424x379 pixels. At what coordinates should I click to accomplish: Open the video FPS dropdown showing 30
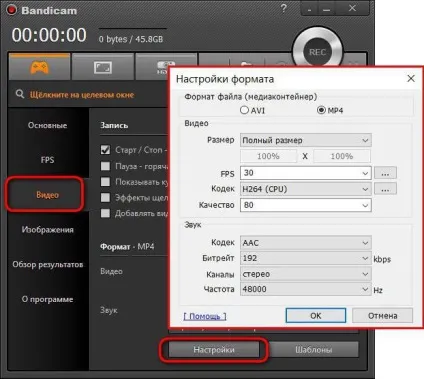tap(306, 173)
